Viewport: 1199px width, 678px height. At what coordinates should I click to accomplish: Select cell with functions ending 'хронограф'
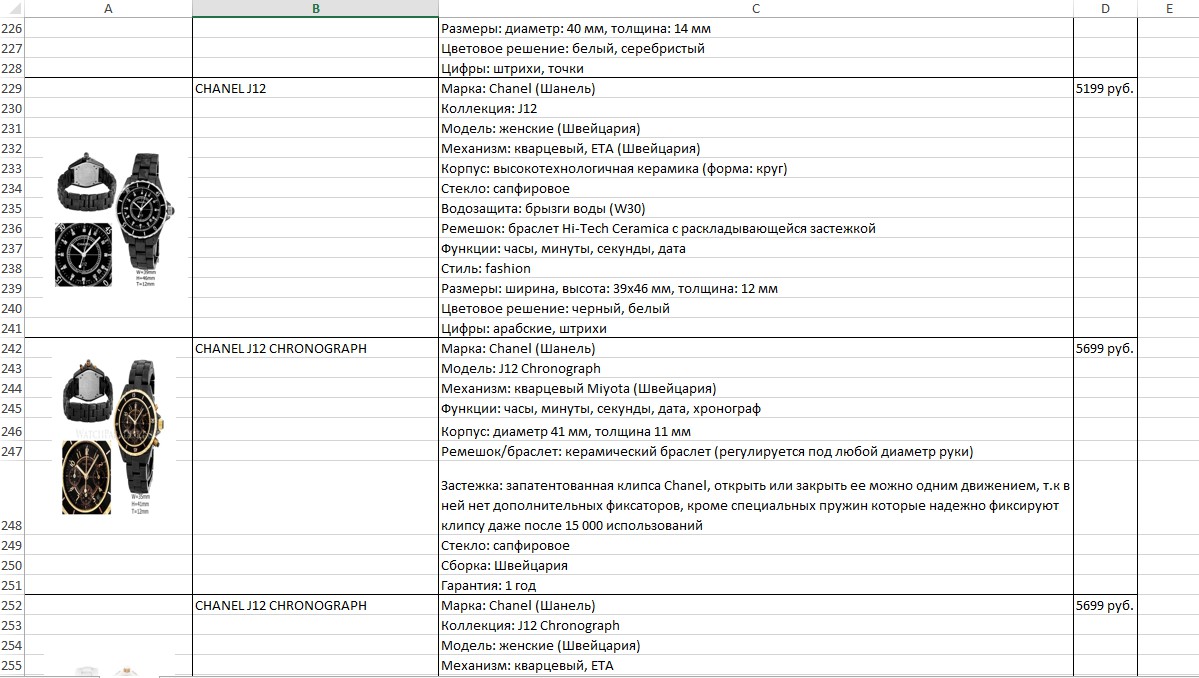755,408
